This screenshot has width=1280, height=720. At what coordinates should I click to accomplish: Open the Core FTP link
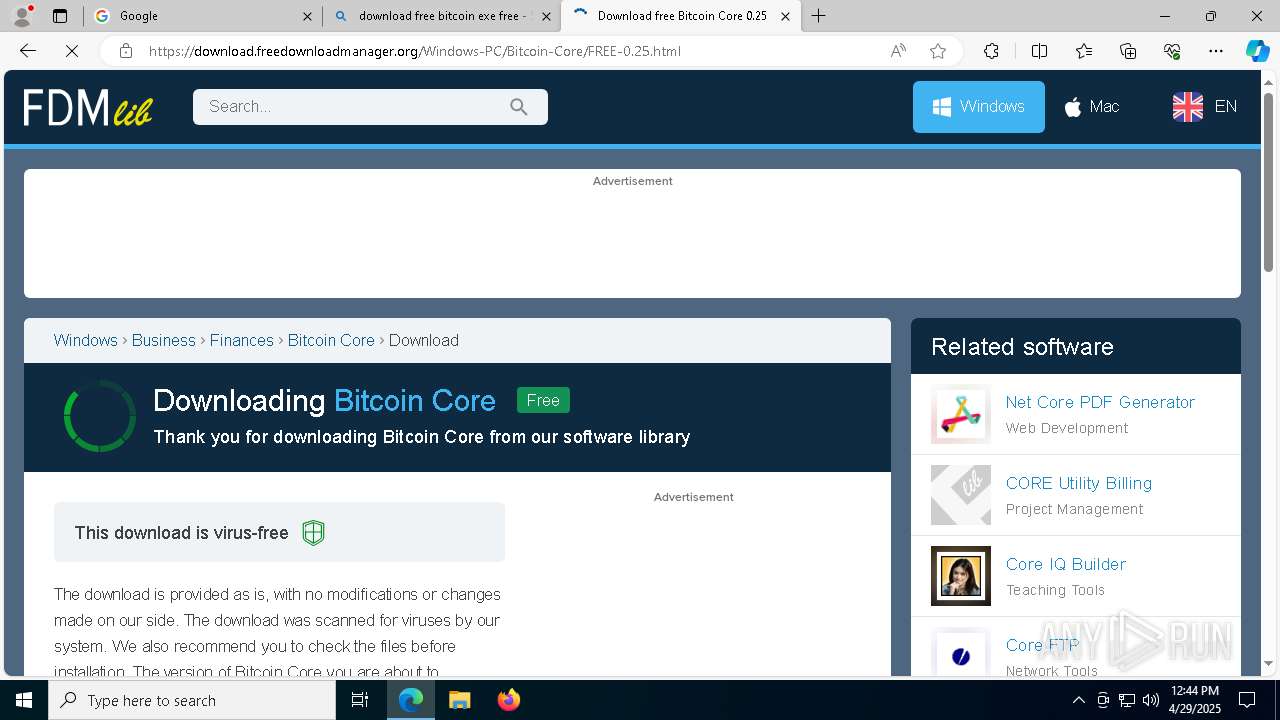(1043, 645)
